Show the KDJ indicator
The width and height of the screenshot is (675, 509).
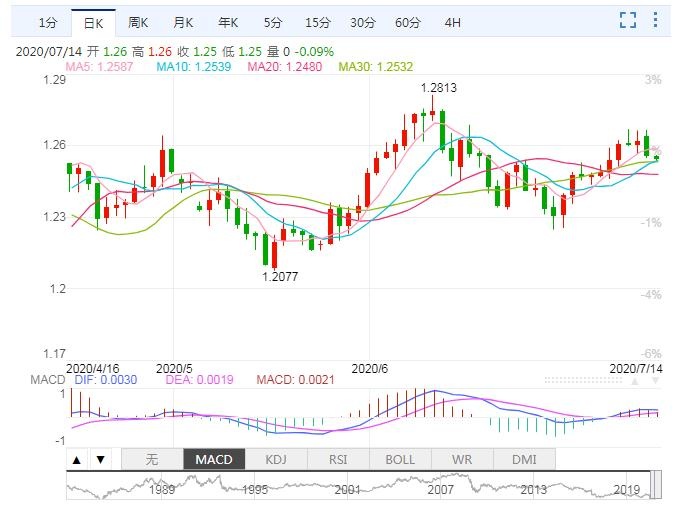[276, 460]
